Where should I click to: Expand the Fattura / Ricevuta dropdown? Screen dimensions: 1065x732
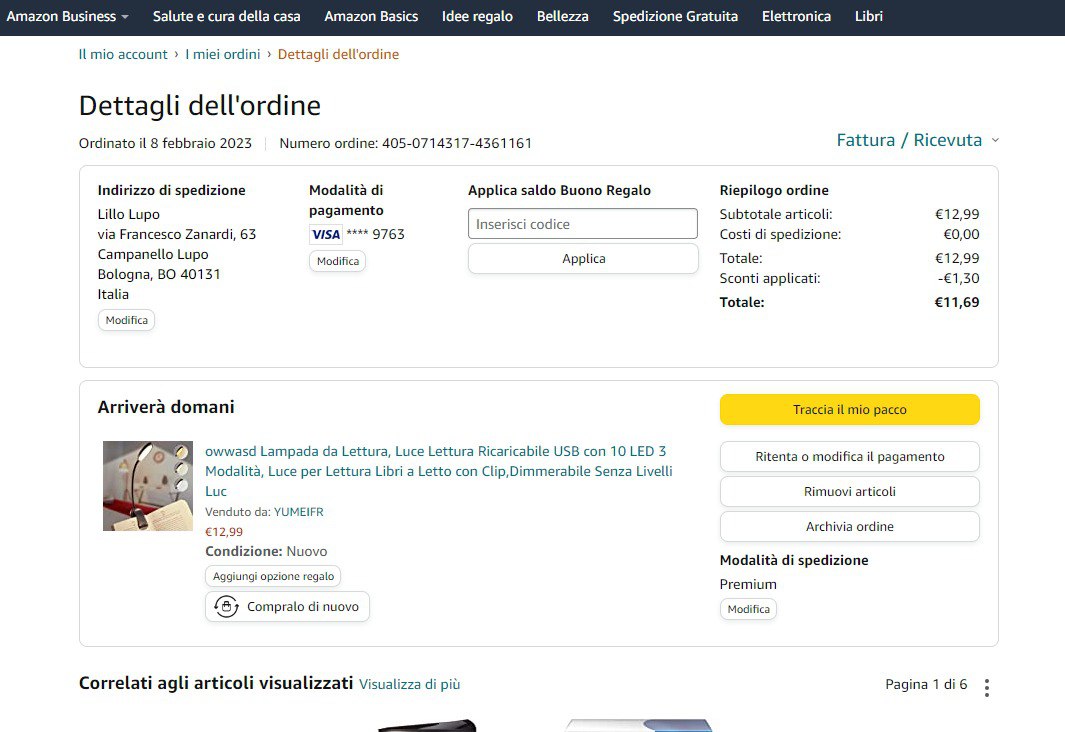click(x=917, y=140)
